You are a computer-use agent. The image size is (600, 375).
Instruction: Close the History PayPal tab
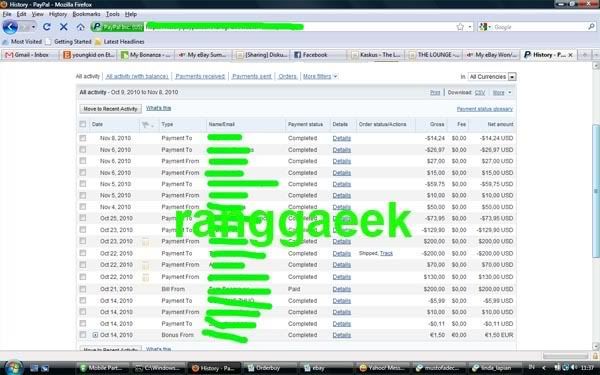point(570,55)
